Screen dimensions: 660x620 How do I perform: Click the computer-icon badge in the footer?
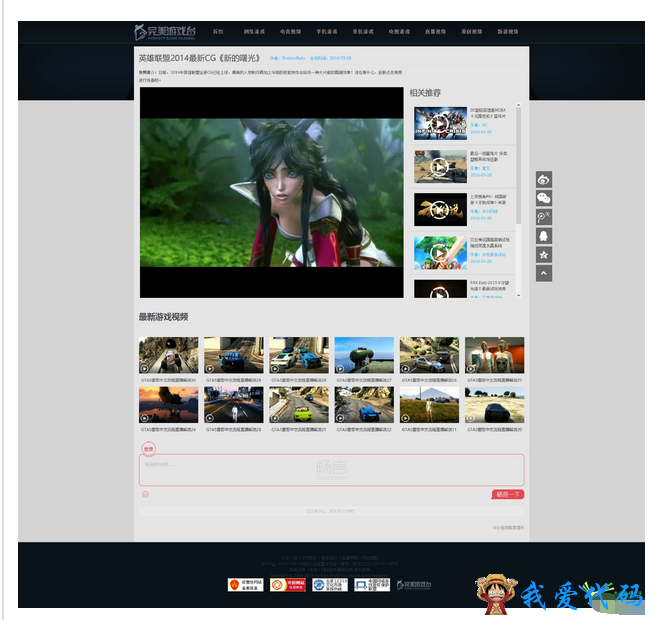point(372,585)
